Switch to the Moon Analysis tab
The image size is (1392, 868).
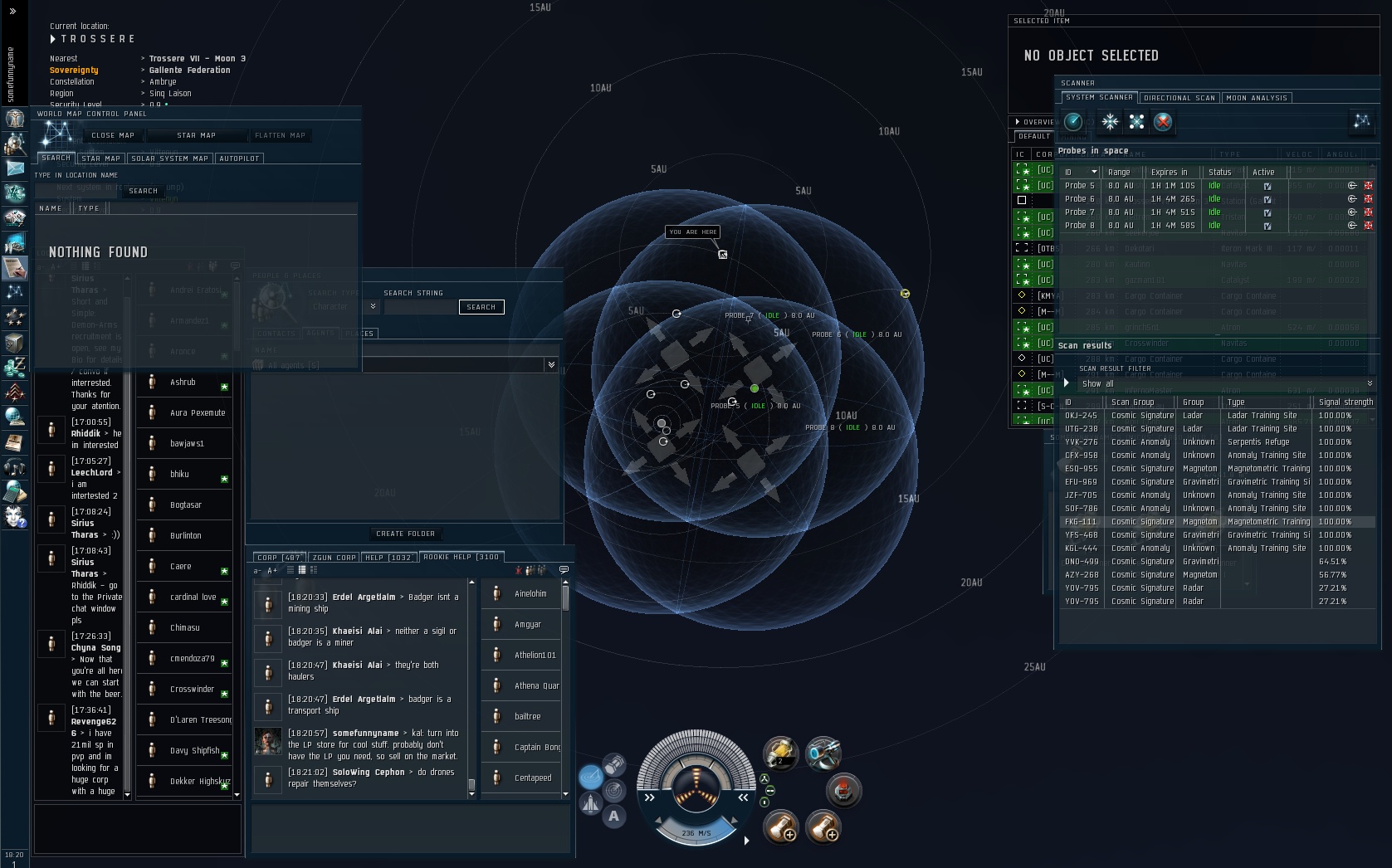click(x=1257, y=98)
